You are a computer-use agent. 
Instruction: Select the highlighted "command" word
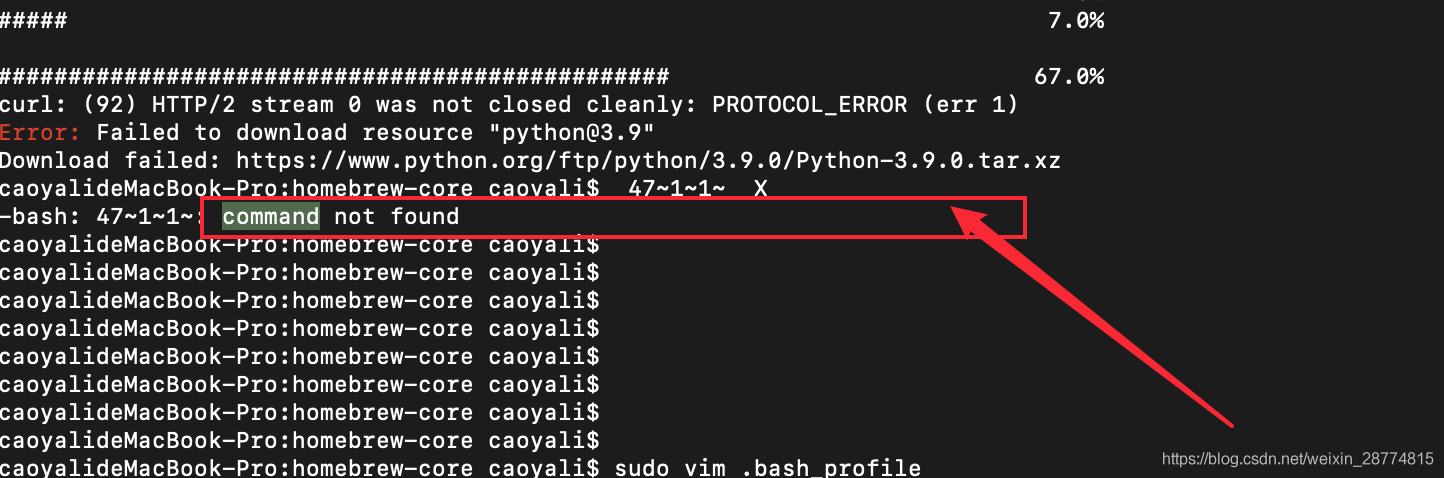[271, 216]
